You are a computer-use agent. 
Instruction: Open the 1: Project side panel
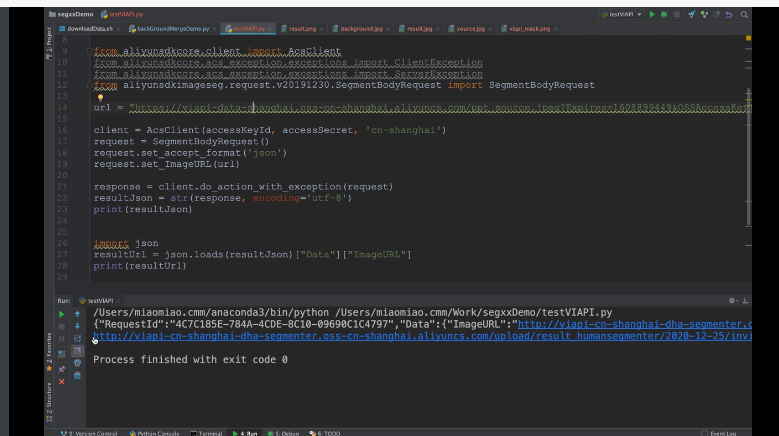[x=49, y=43]
